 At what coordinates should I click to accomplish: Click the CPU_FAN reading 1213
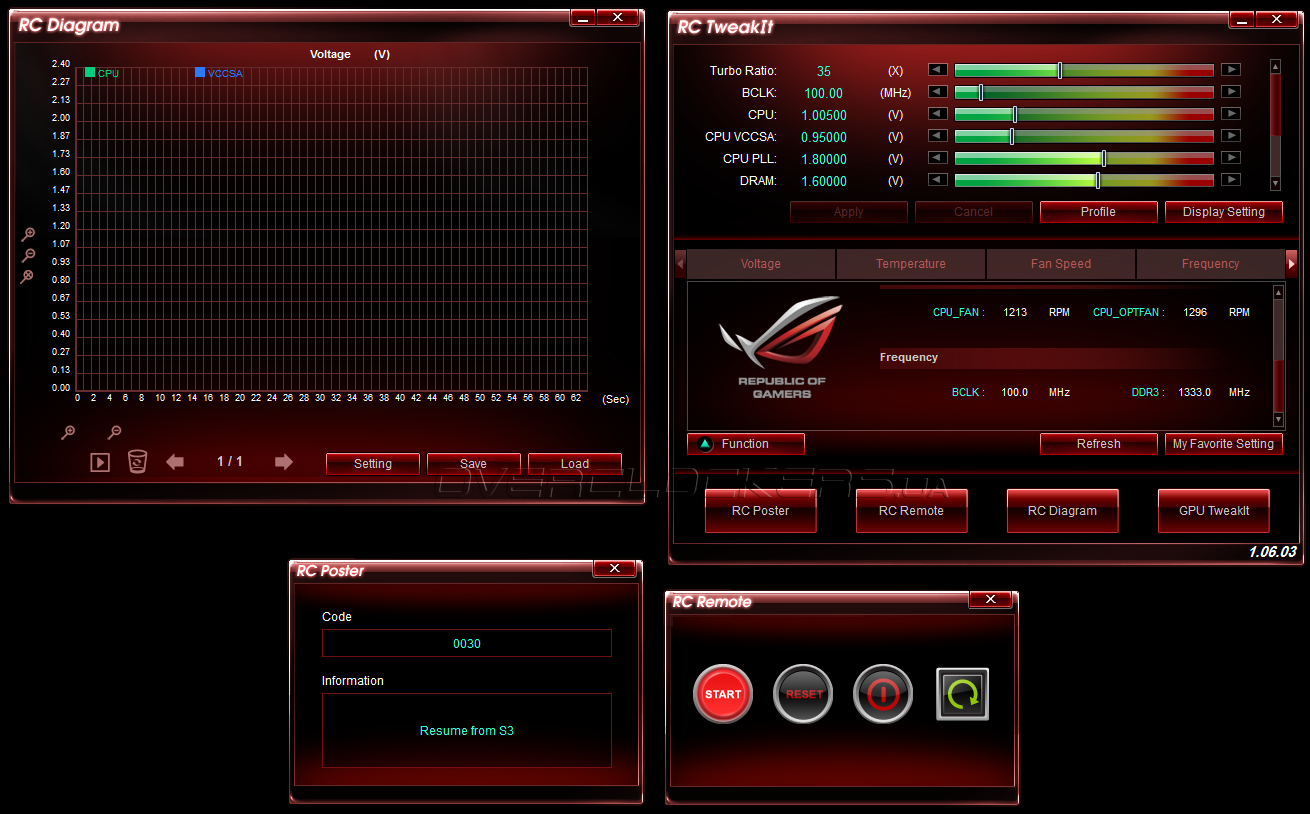1015,313
